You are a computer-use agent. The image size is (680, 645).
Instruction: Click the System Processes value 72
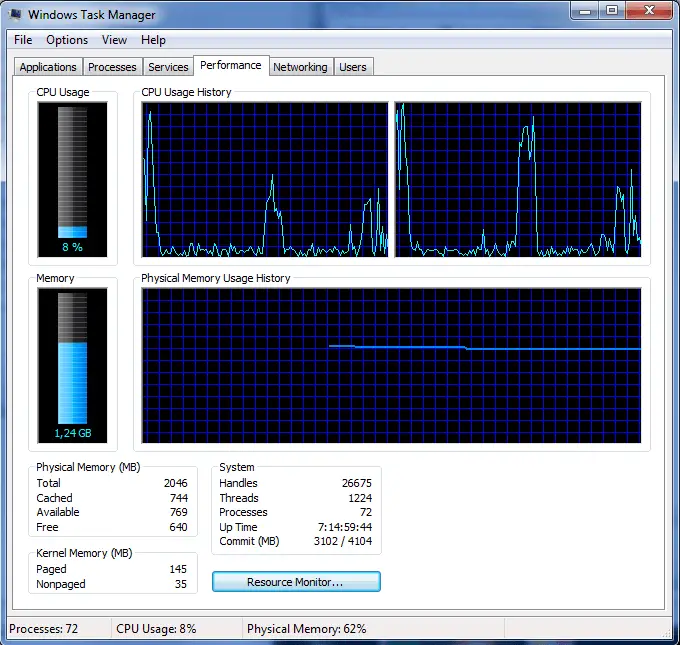tap(366, 512)
